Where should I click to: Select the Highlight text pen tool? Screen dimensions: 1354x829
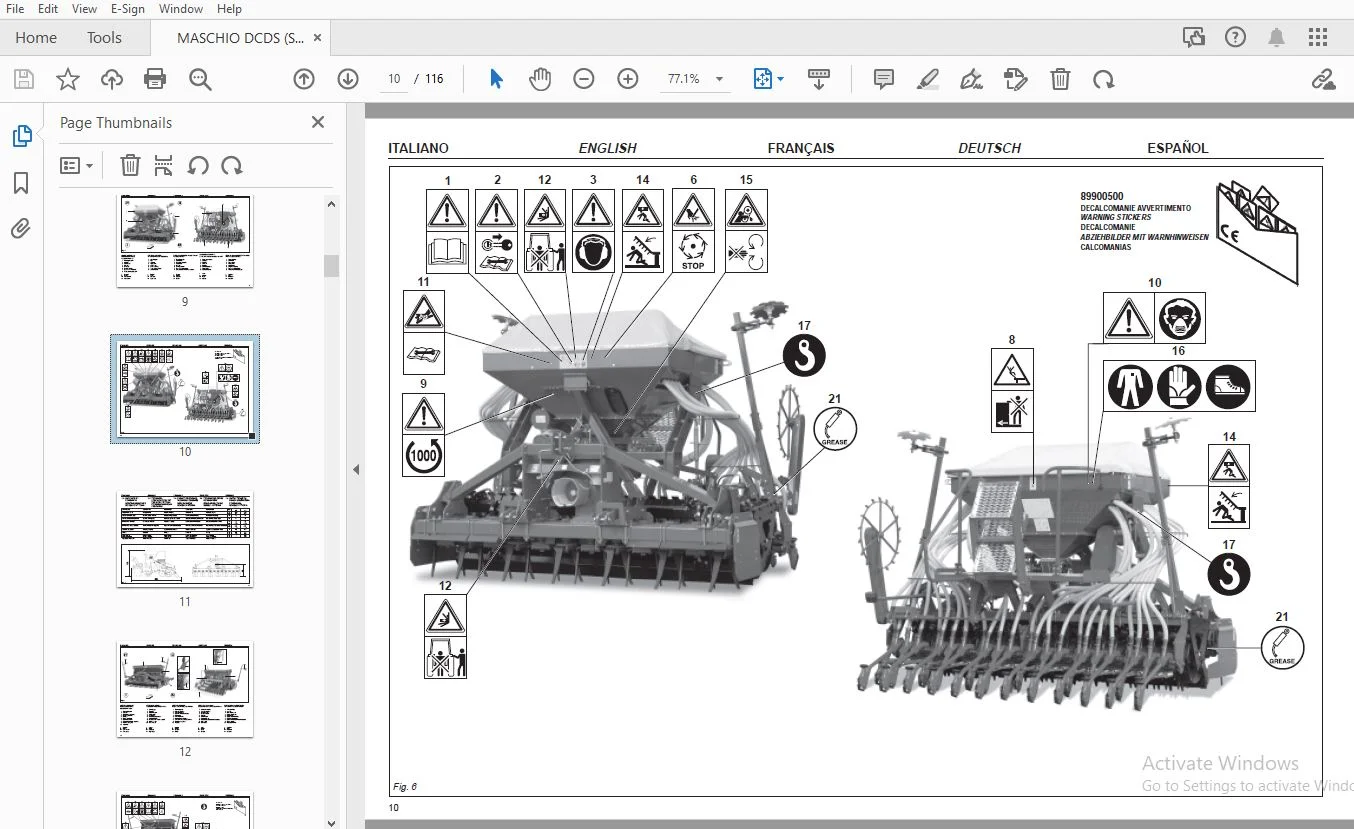pyautogui.click(x=928, y=79)
